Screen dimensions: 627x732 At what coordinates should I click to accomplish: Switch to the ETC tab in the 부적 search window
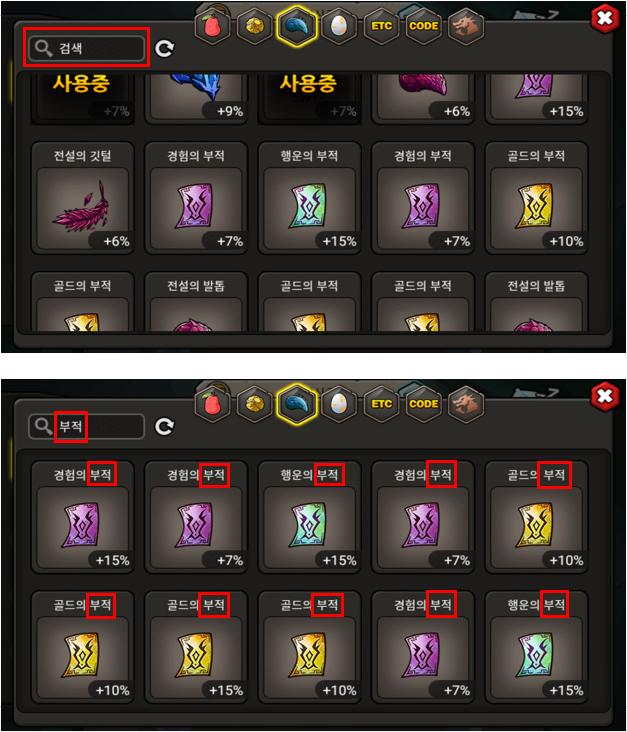(381, 403)
